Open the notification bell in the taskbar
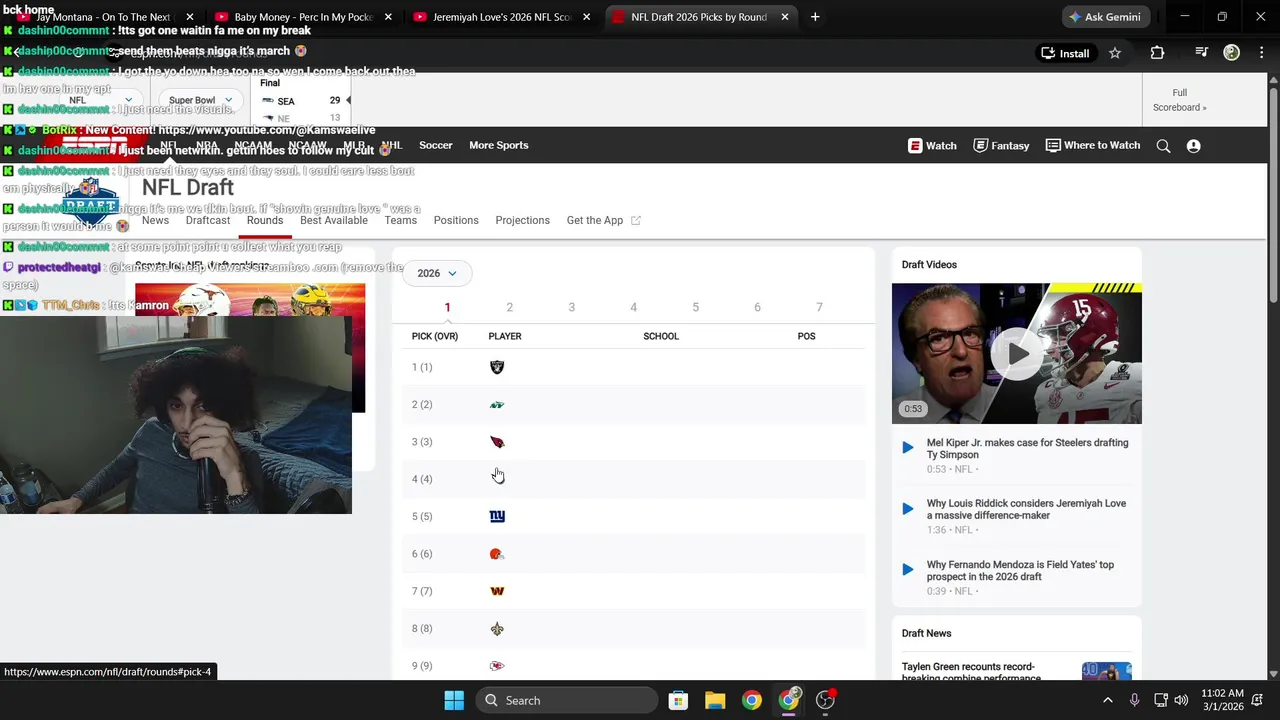 click(1257, 700)
